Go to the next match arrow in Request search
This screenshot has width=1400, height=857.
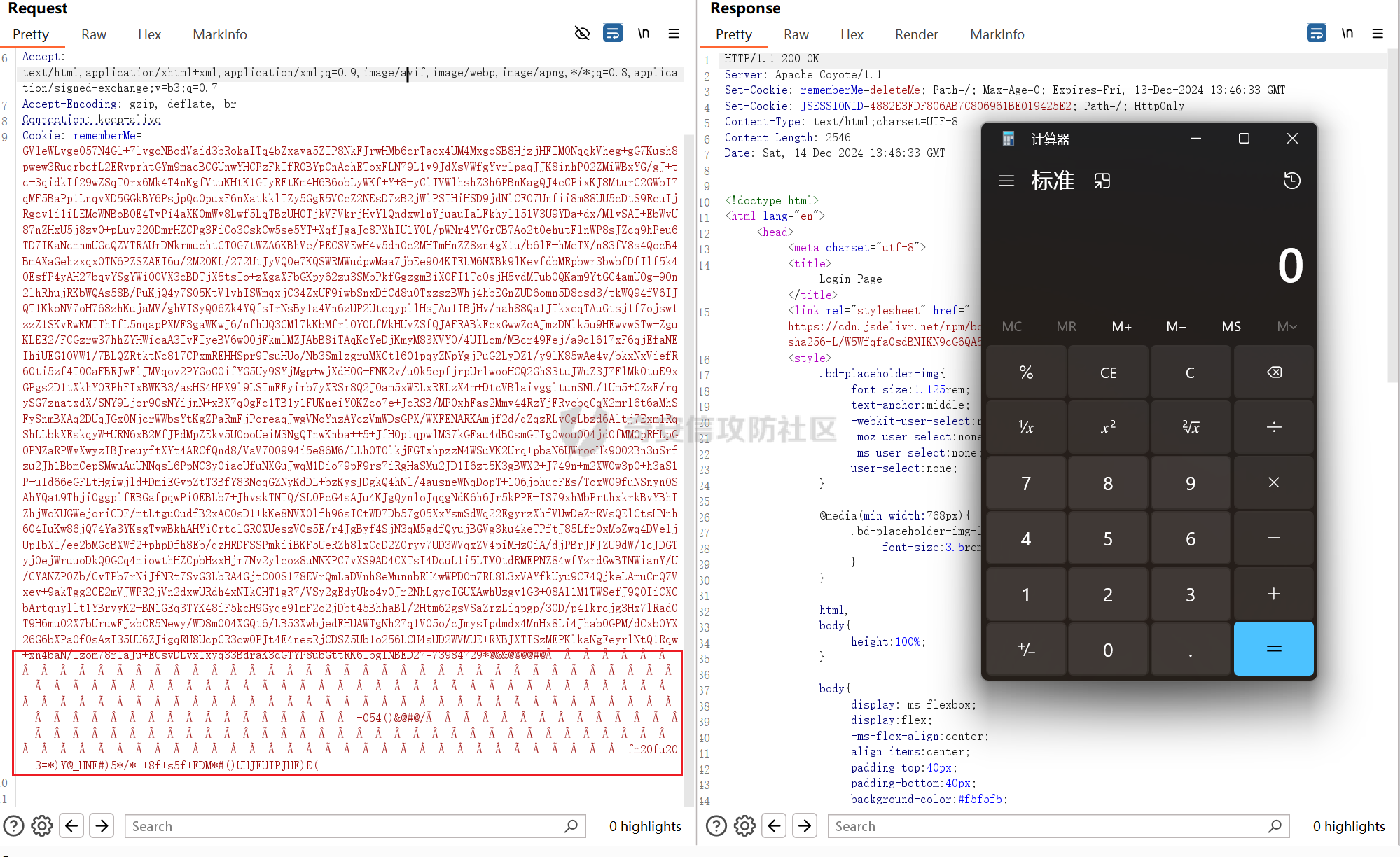pos(102,826)
